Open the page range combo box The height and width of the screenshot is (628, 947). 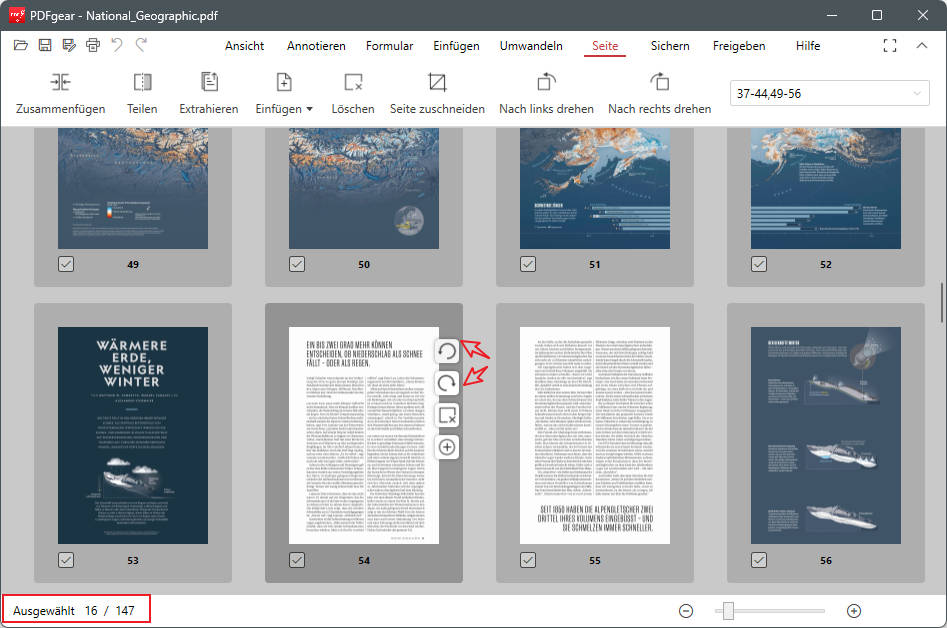click(x=828, y=91)
